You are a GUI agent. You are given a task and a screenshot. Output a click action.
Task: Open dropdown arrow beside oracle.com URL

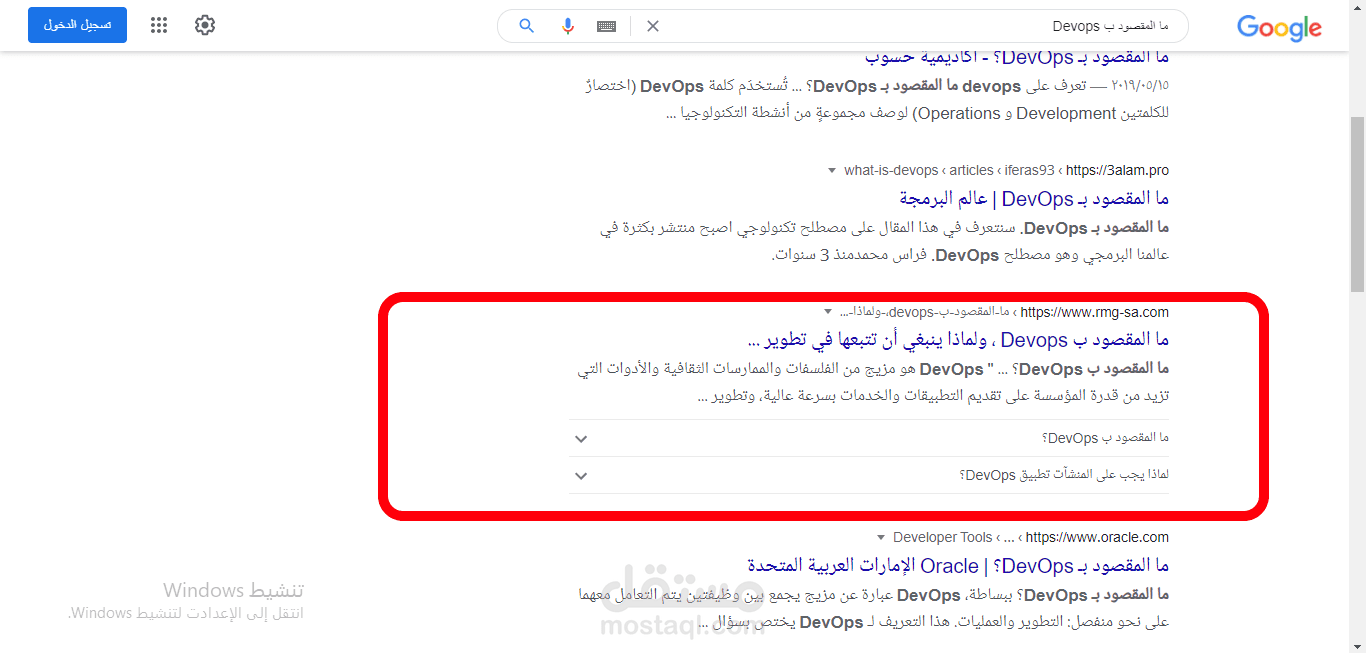880,537
